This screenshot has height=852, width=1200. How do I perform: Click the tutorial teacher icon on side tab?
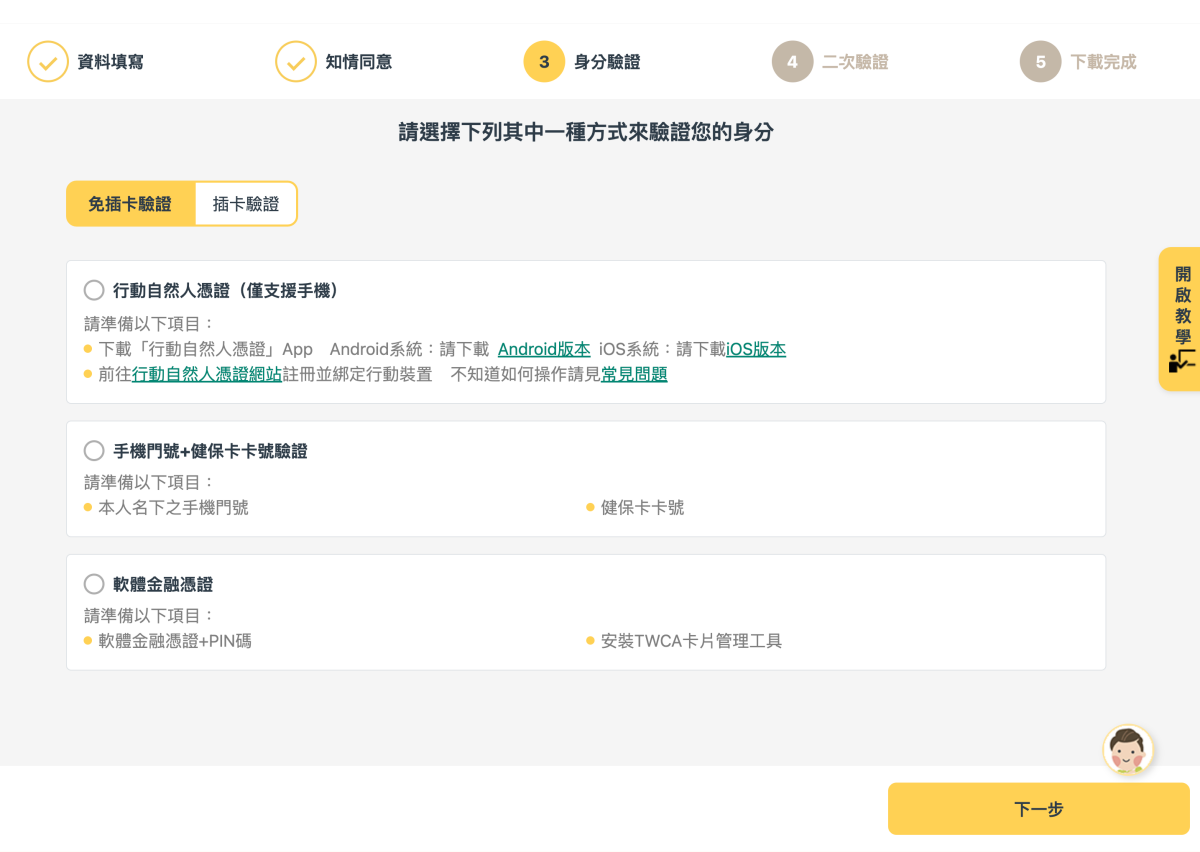[1182, 361]
